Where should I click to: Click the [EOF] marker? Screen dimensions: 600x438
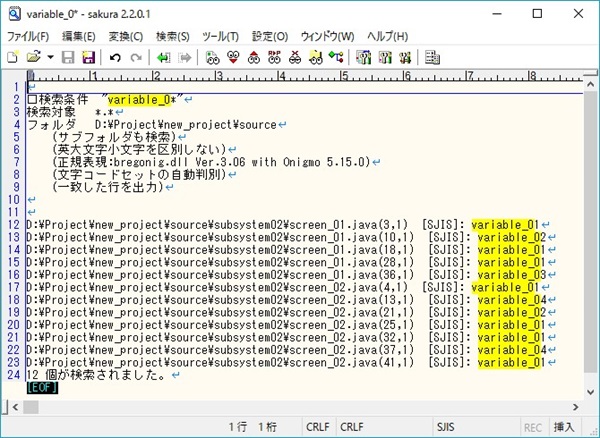pyautogui.click(x=42, y=388)
